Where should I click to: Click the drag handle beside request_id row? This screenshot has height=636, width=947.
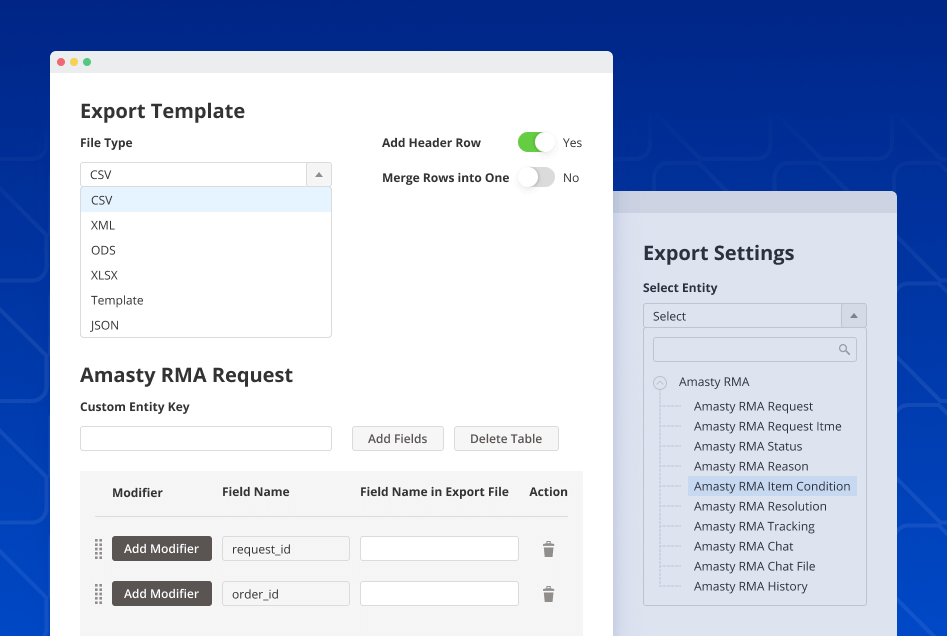coord(98,548)
